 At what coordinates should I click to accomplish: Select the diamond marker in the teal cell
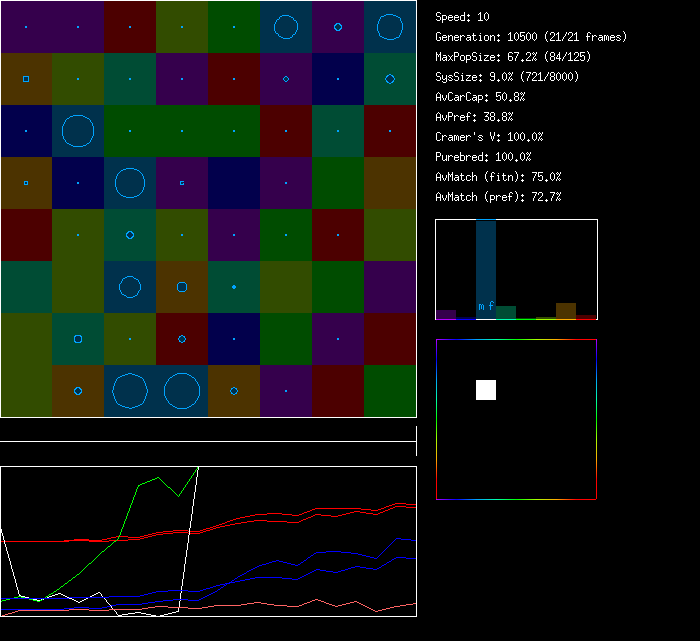(x=390, y=79)
